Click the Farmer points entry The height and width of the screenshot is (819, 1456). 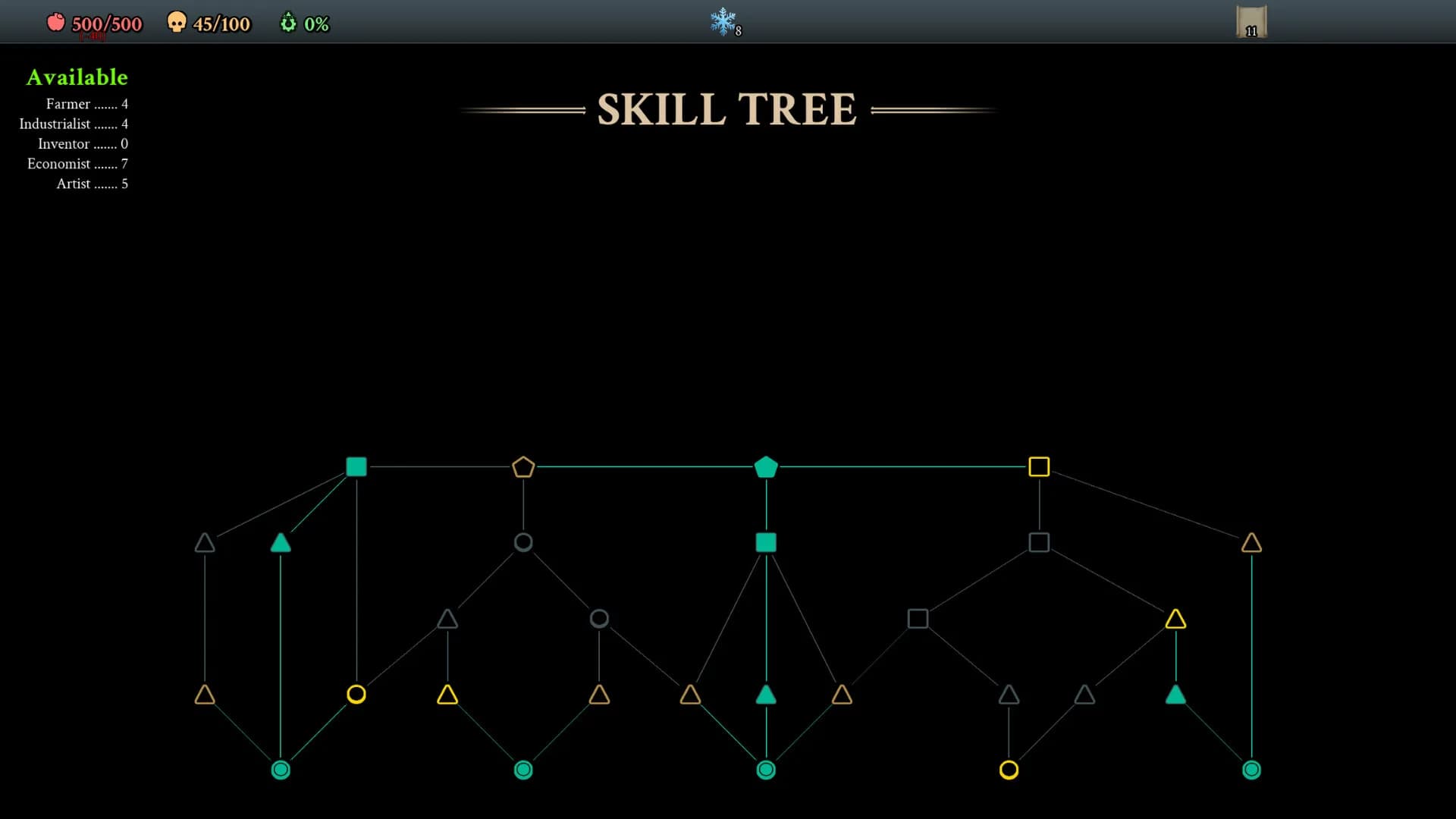86,104
